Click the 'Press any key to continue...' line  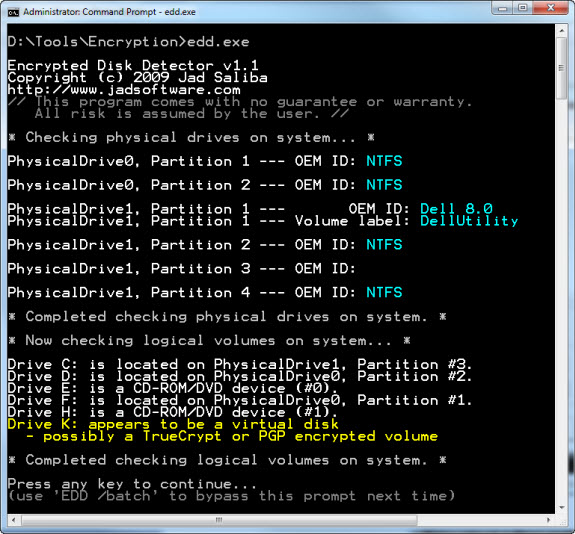(132, 484)
